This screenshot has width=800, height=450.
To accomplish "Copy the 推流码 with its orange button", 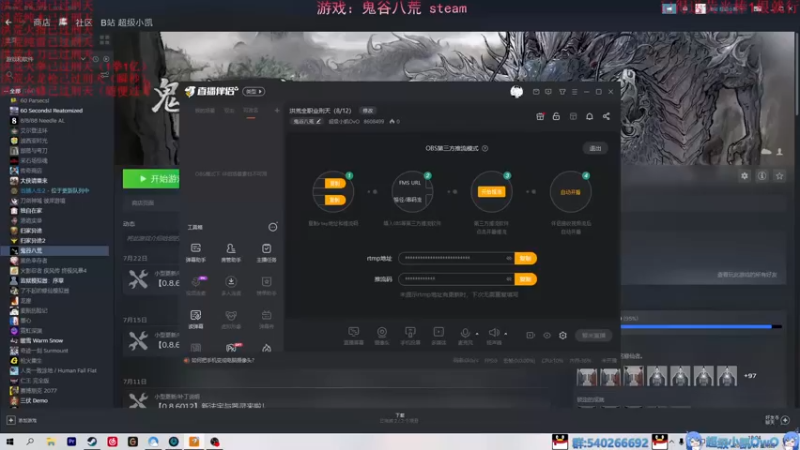I will 526,279.
